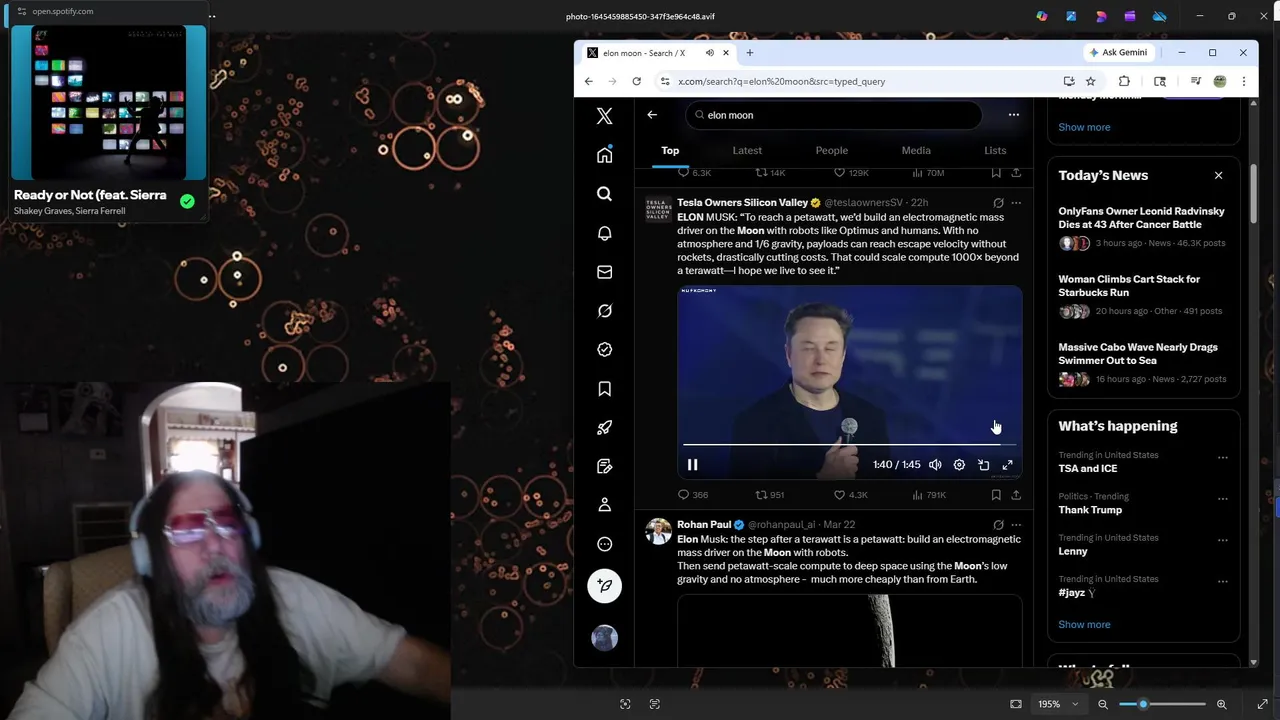This screenshot has height=720, width=1280.
Task: Open Chrome extensions puzzle icon
Action: pyautogui.click(x=1124, y=82)
